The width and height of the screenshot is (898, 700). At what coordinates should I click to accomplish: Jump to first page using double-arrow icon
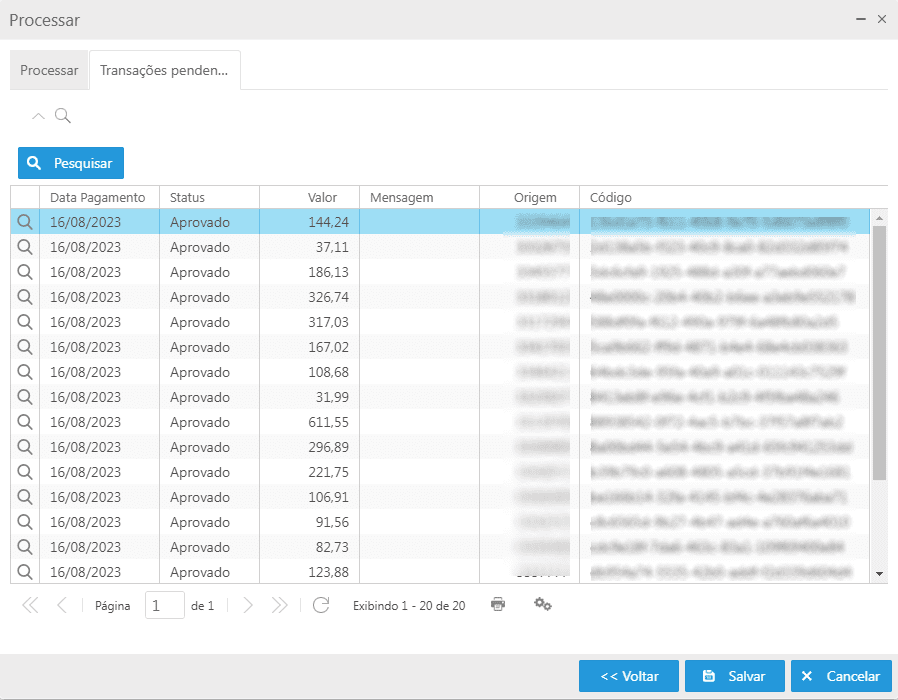pyautogui.click(x=30, y=605)
